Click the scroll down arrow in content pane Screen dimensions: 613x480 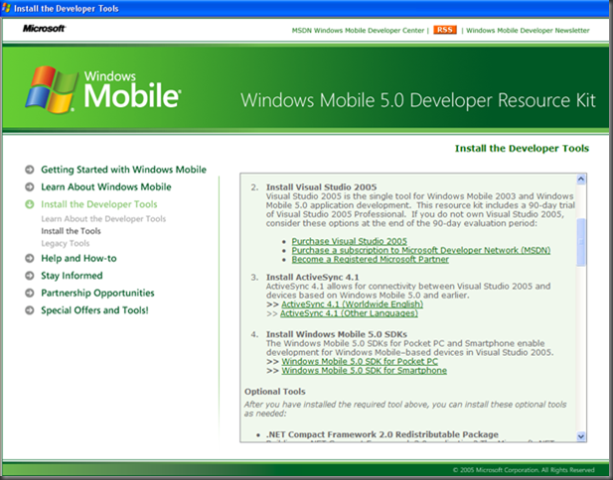581,436
